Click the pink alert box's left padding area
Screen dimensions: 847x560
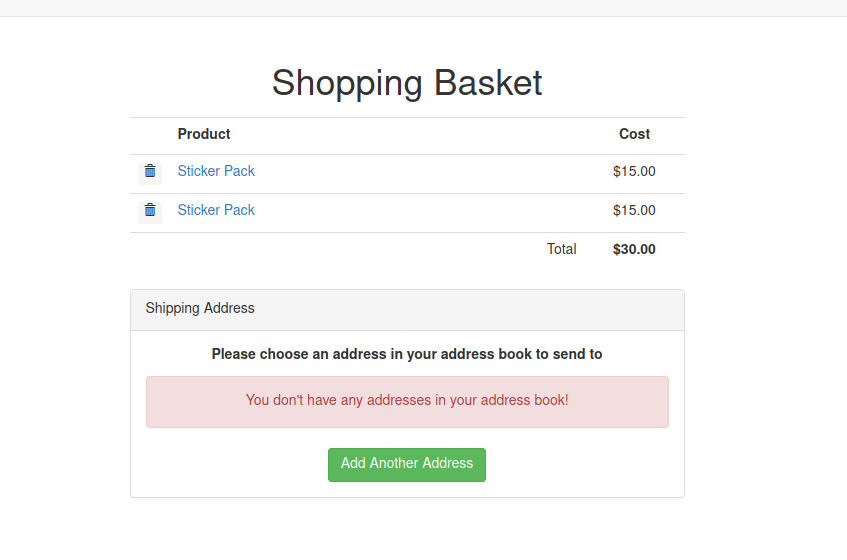pyautogui.click(x=196, y=402)
